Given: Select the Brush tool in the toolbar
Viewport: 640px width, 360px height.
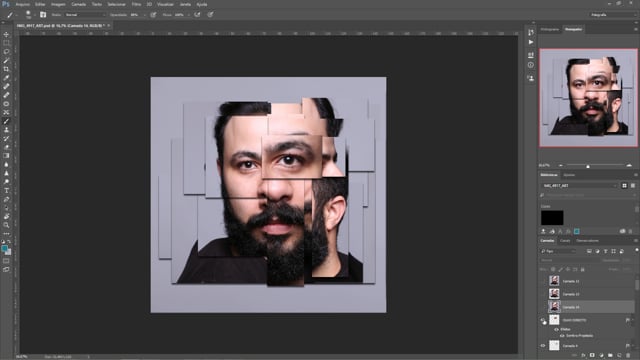Looking at the screenshot, I should 6,121.
